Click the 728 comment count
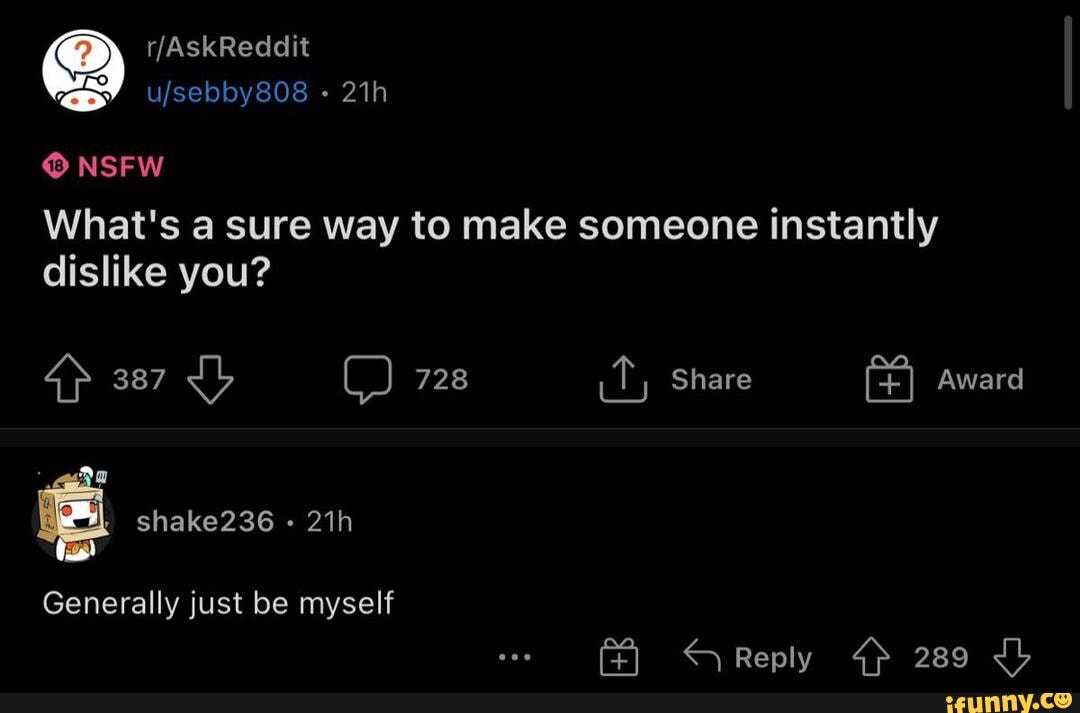 [441, 379]
